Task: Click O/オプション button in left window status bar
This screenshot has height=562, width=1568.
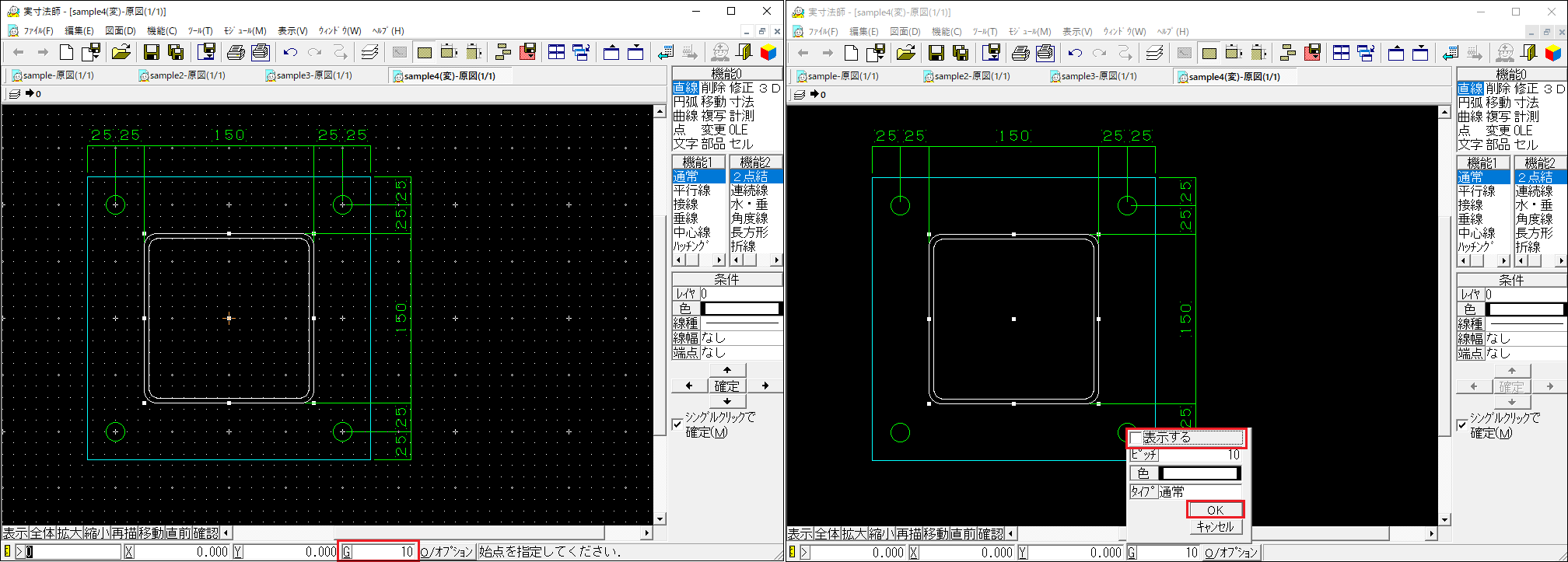Action: [446, 552]
